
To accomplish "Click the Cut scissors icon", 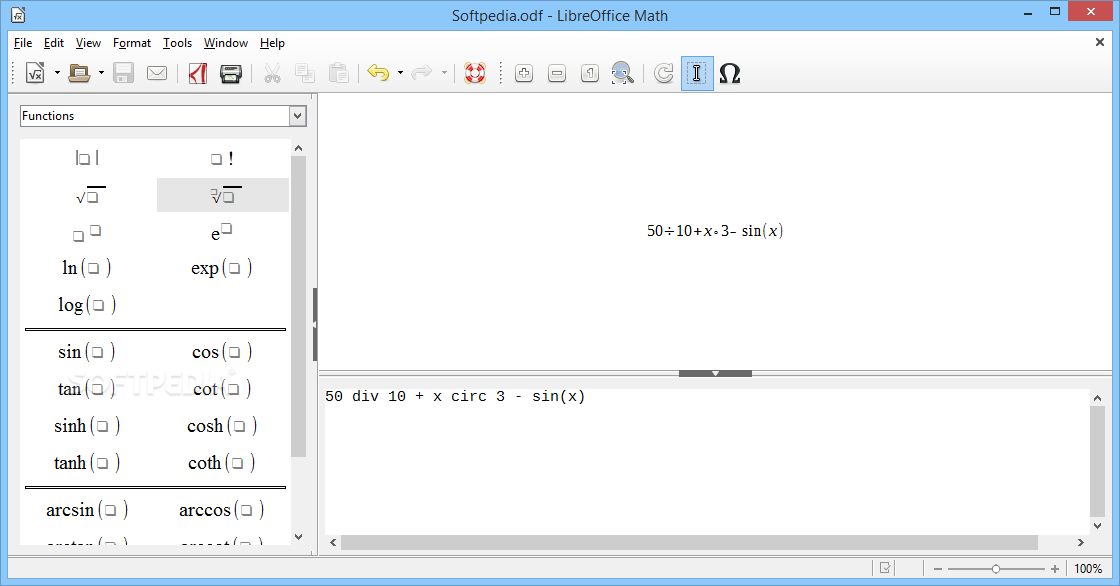I will pos(272,73).
